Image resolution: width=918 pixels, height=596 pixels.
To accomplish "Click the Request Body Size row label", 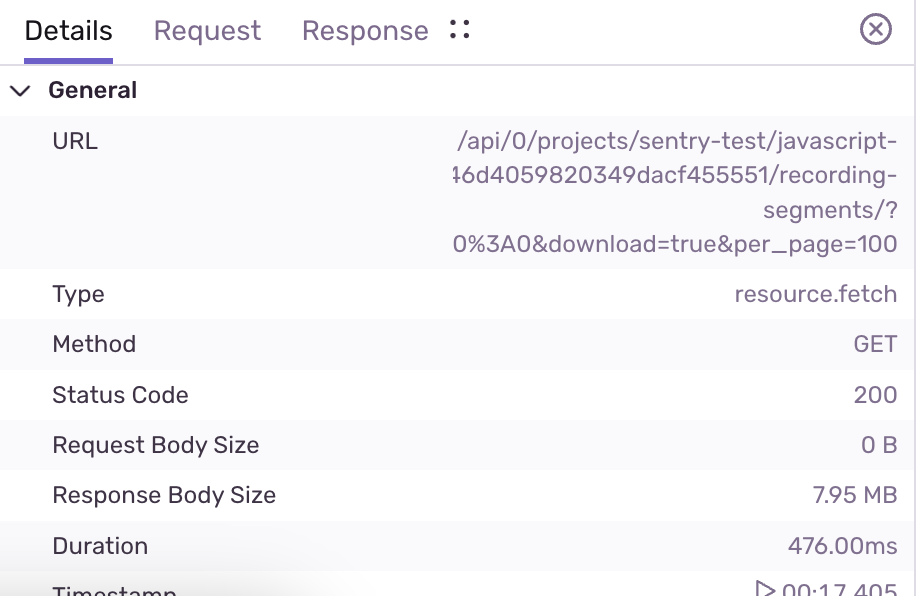I will 155,445.
